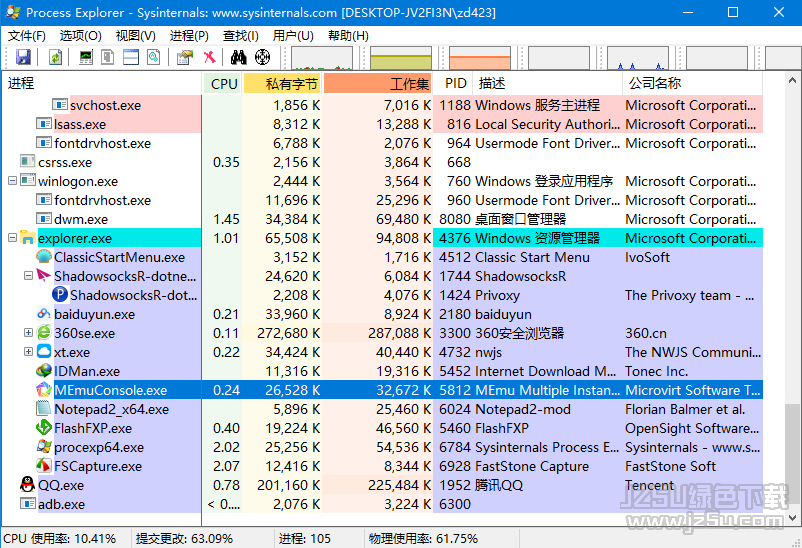Click the company name "Tonec Inc."
This screenshot has height=548, width=802.
(x=656, y=371)
